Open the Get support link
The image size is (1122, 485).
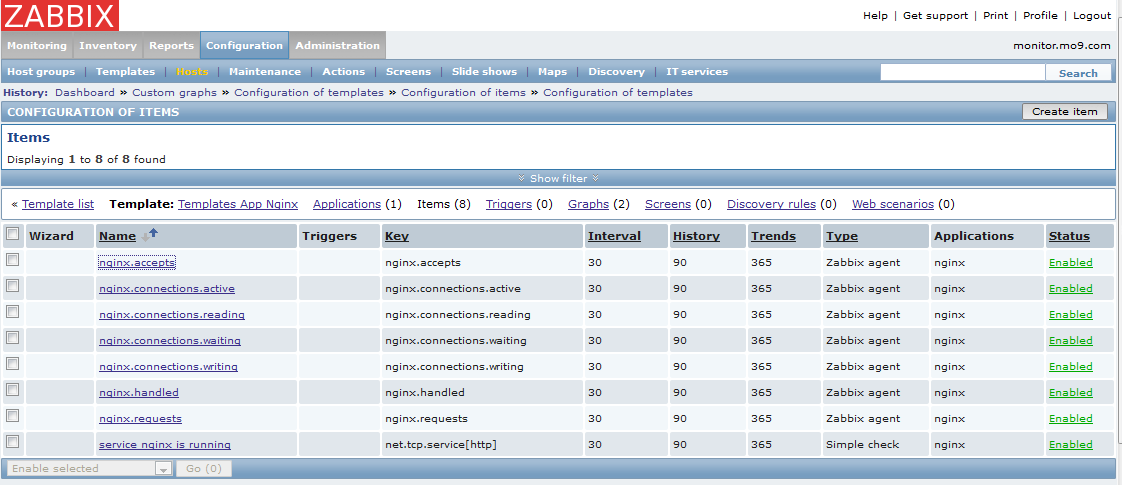[x=935, y=16]
